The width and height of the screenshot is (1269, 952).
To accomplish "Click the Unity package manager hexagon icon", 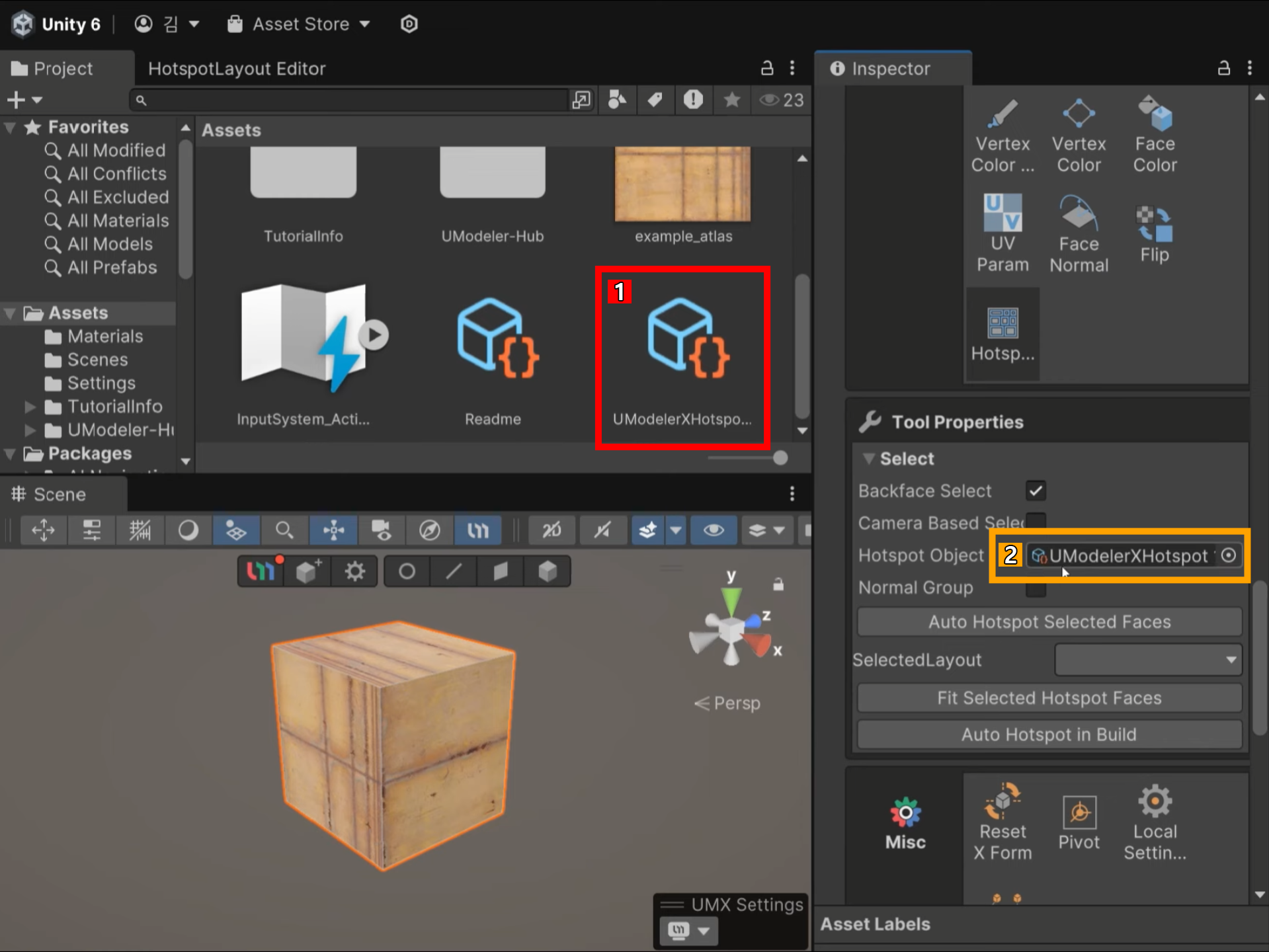I will 409,24.
